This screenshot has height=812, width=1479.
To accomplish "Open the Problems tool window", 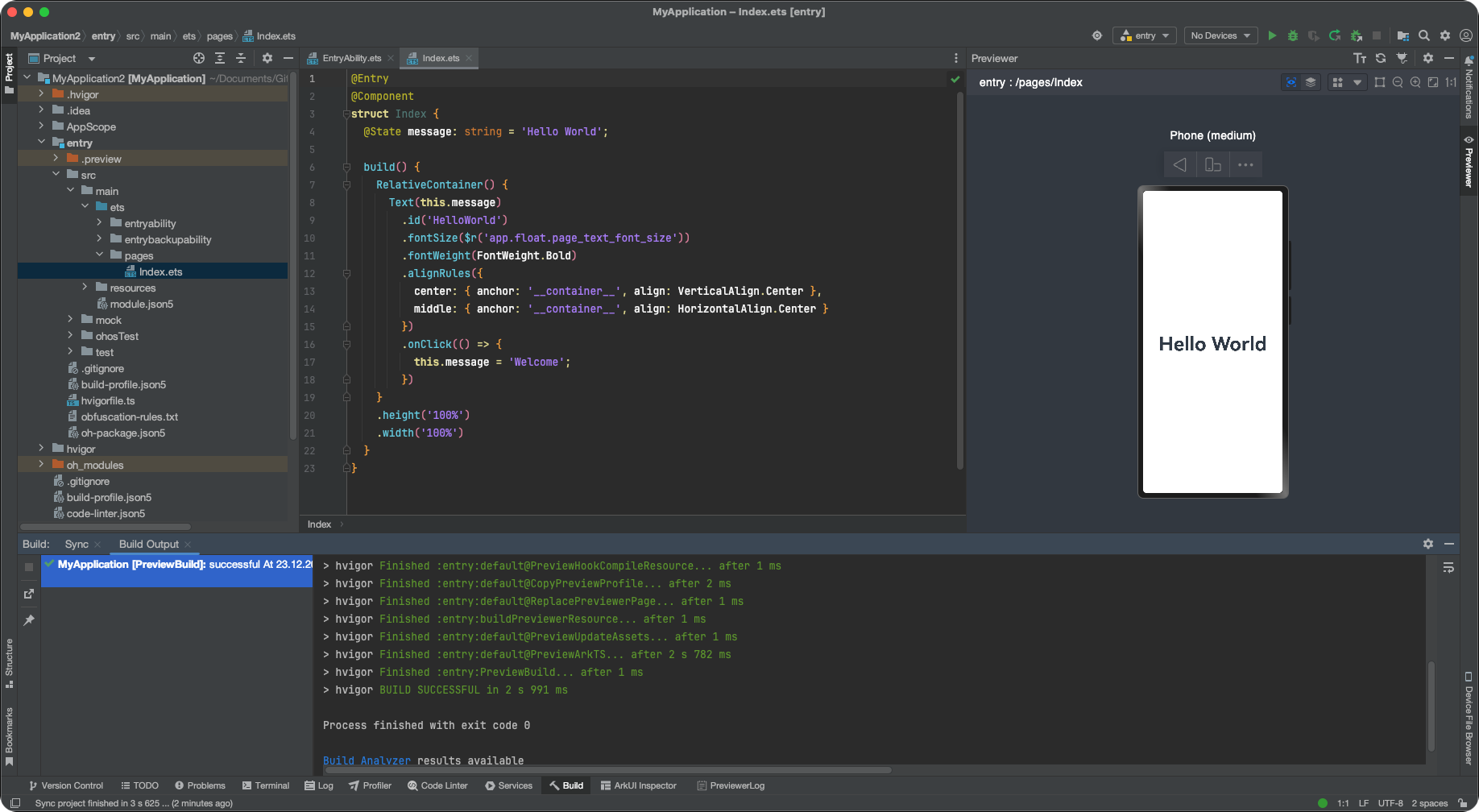I will click(200, 785).
